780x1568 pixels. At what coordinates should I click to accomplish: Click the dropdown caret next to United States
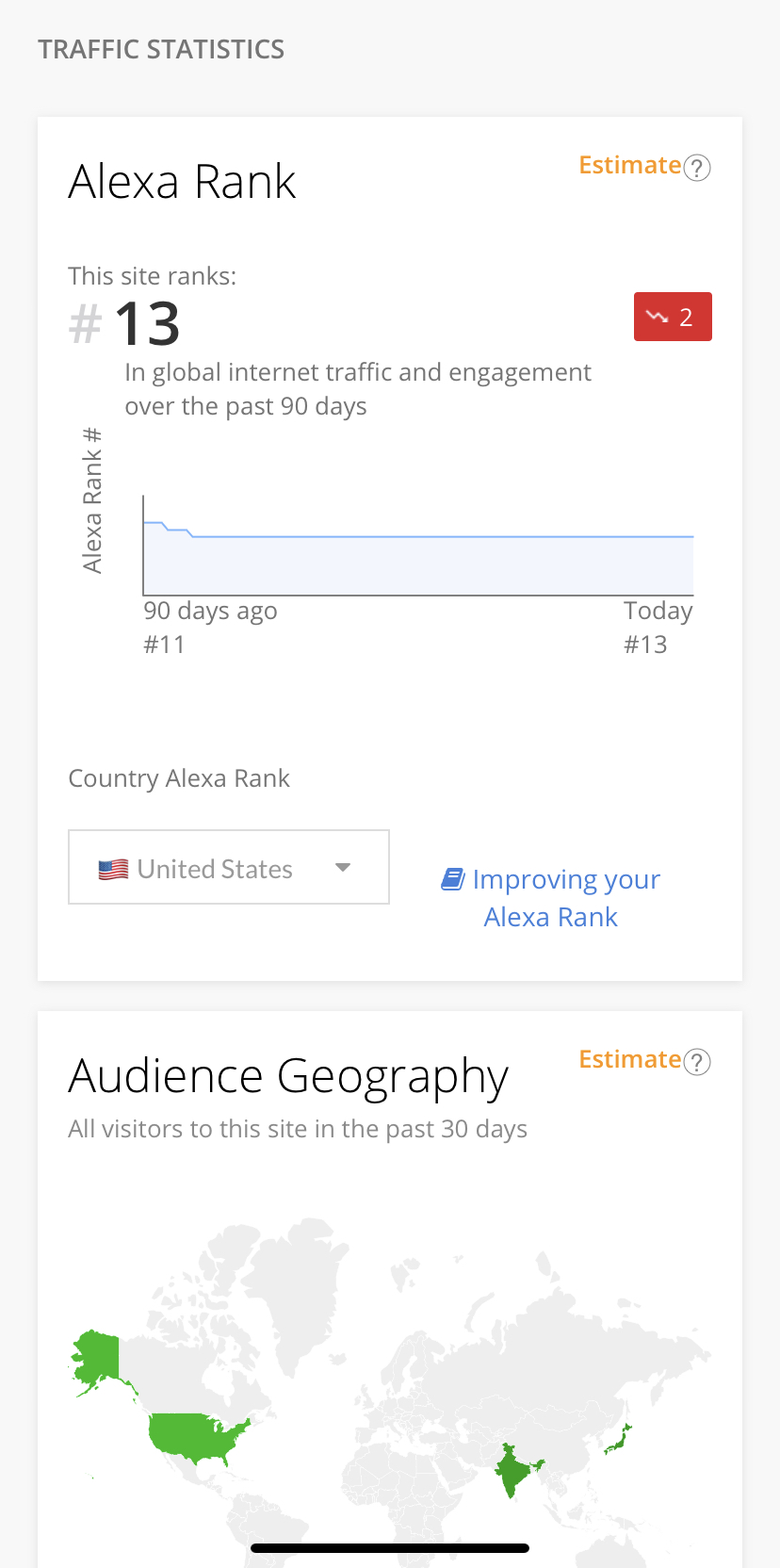tap(343, 868)
